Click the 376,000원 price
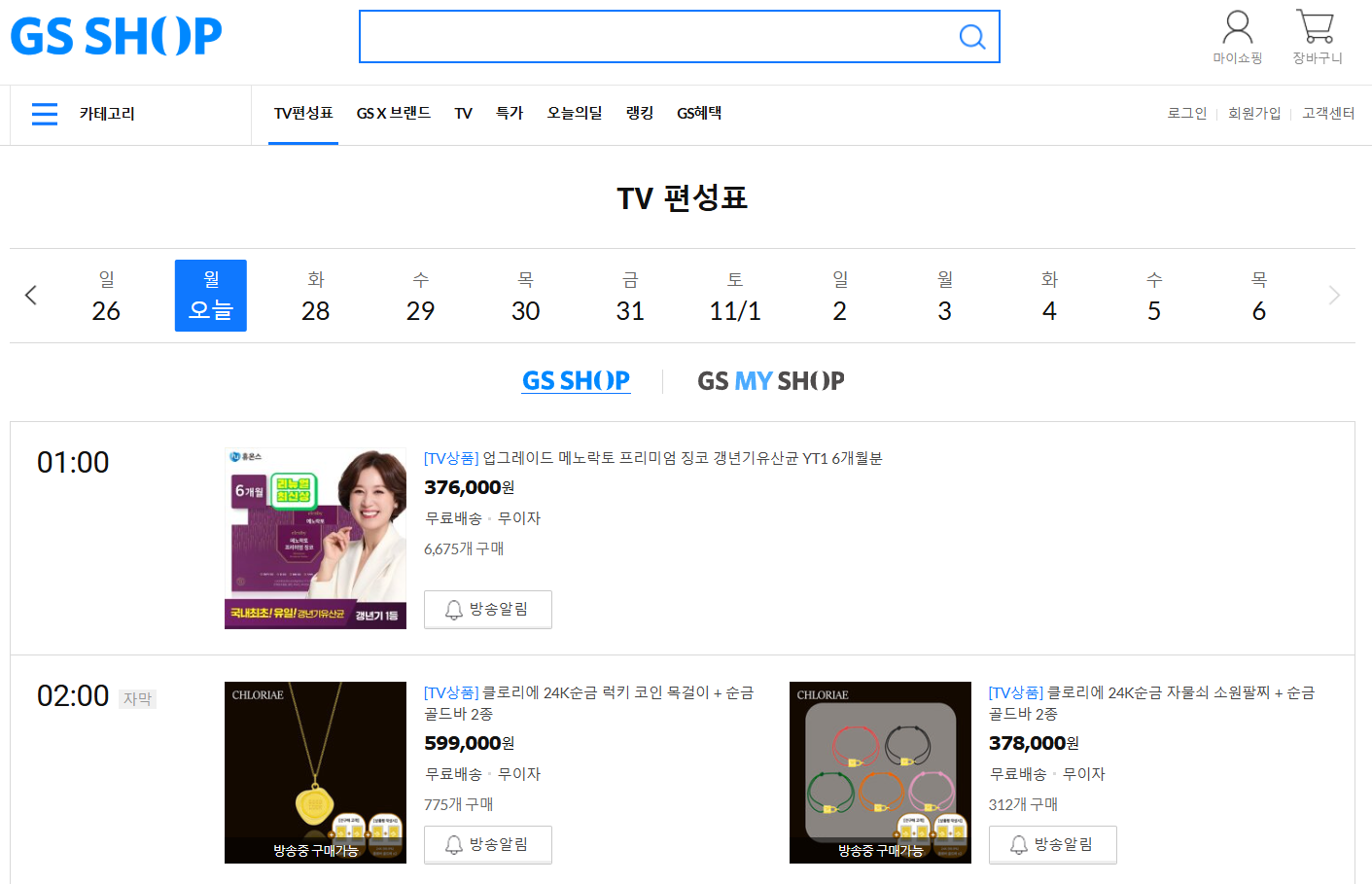The height and width of the screenshot is (884, 1372). point(470,487)
